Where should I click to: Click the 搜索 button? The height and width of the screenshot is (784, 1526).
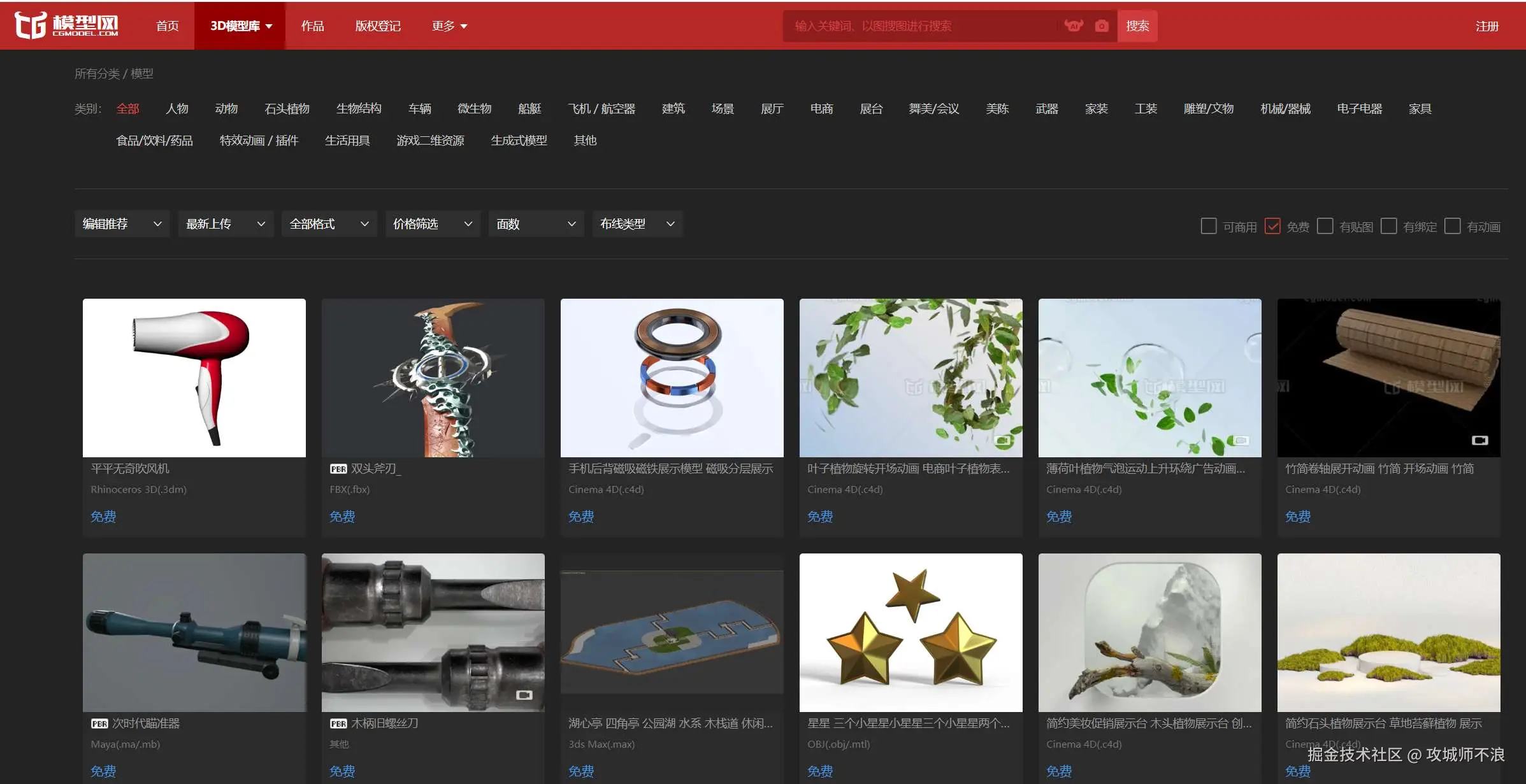pos(1137,26)
